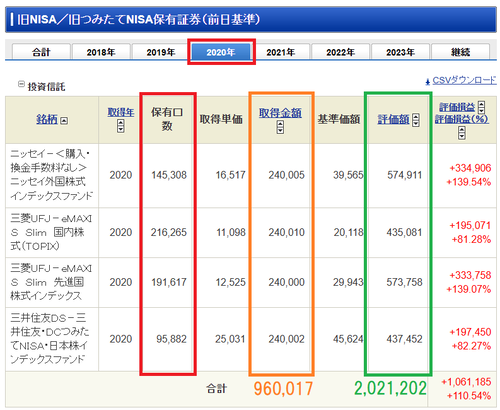The height and width of the screenshot is (410, 500).
Task: Select the eMAXIS Slim 国内株式(TOPIX) fund name
Action: point(51,232)
